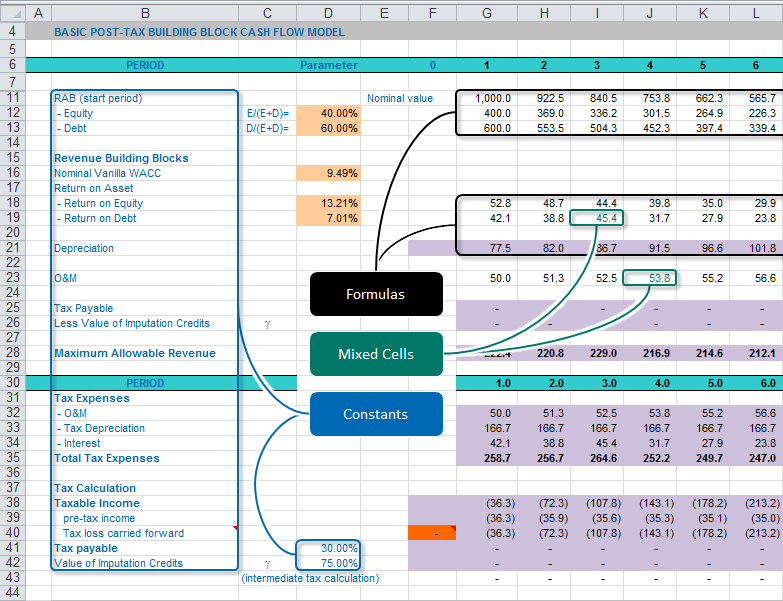Select the 565.7 RAB value in period 6

tap(756, 98)
